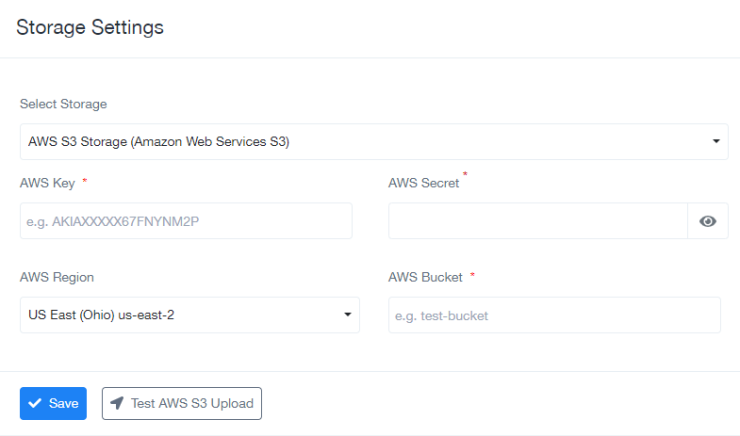Viewport: 740px width, 436px height.
Task: Click the AWS Region caret arrow
Action: tap(347, 315)
